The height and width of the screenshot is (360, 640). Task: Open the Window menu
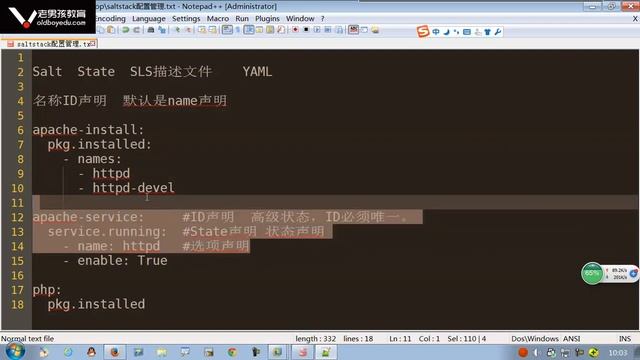(300, 19)
